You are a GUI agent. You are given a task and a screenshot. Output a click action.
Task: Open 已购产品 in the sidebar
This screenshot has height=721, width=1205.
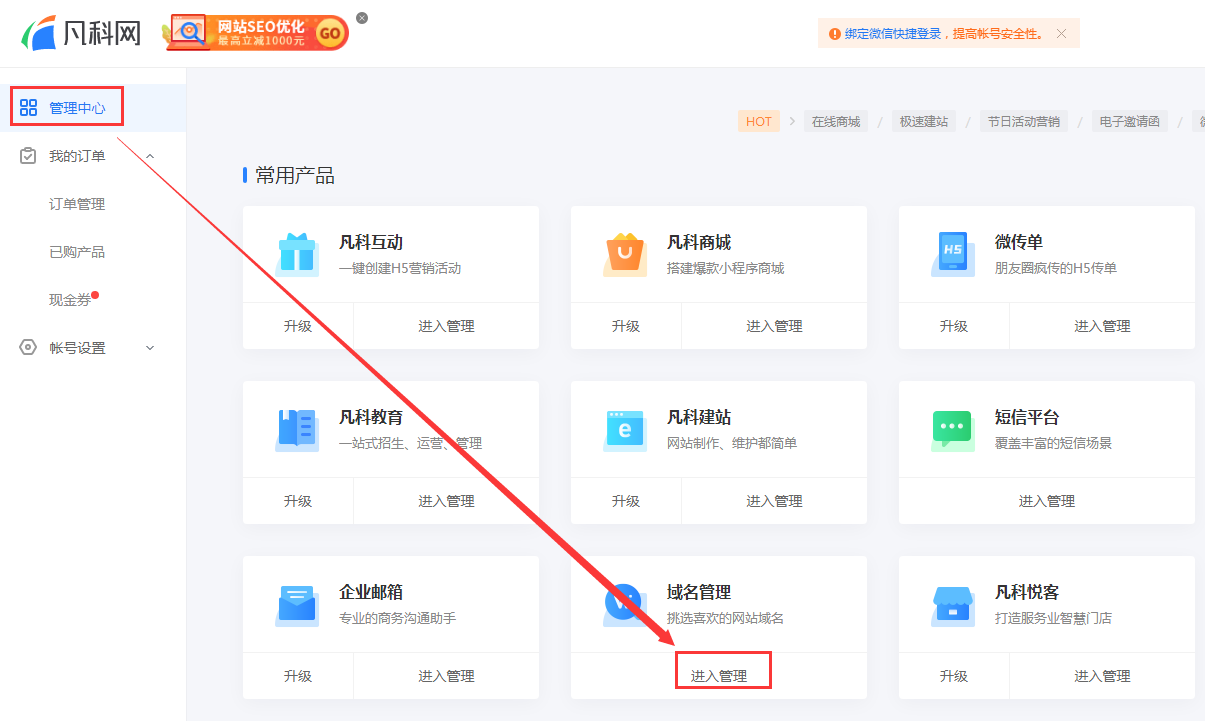(77, 252)
